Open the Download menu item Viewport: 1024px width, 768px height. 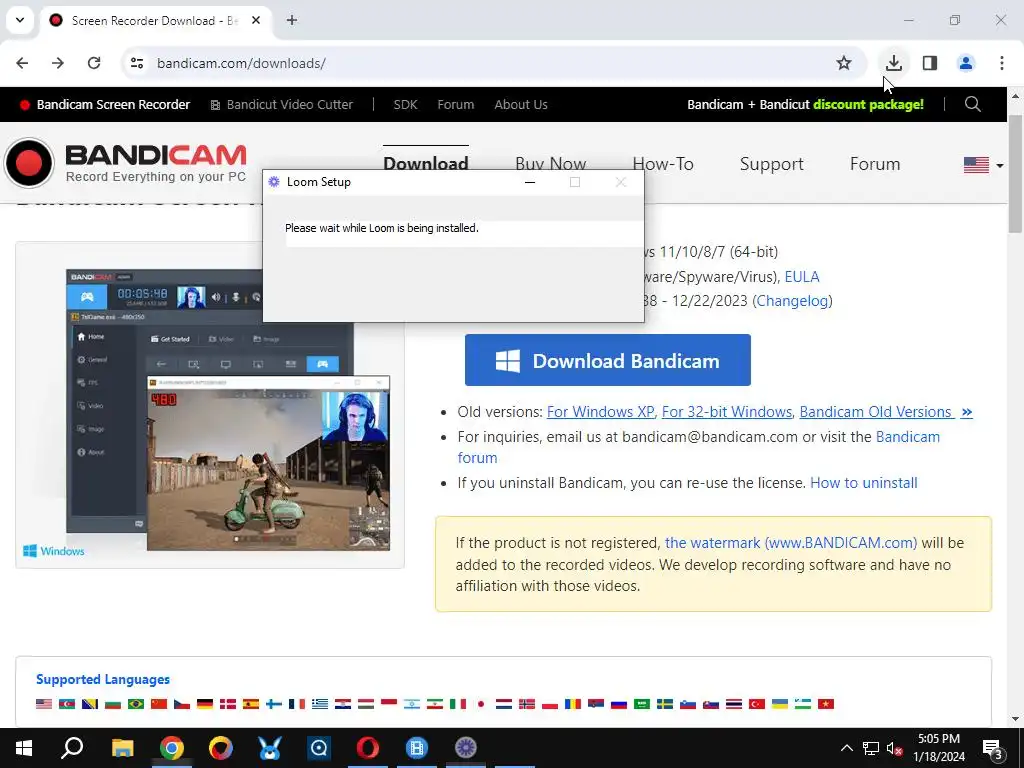pos(426,163)
